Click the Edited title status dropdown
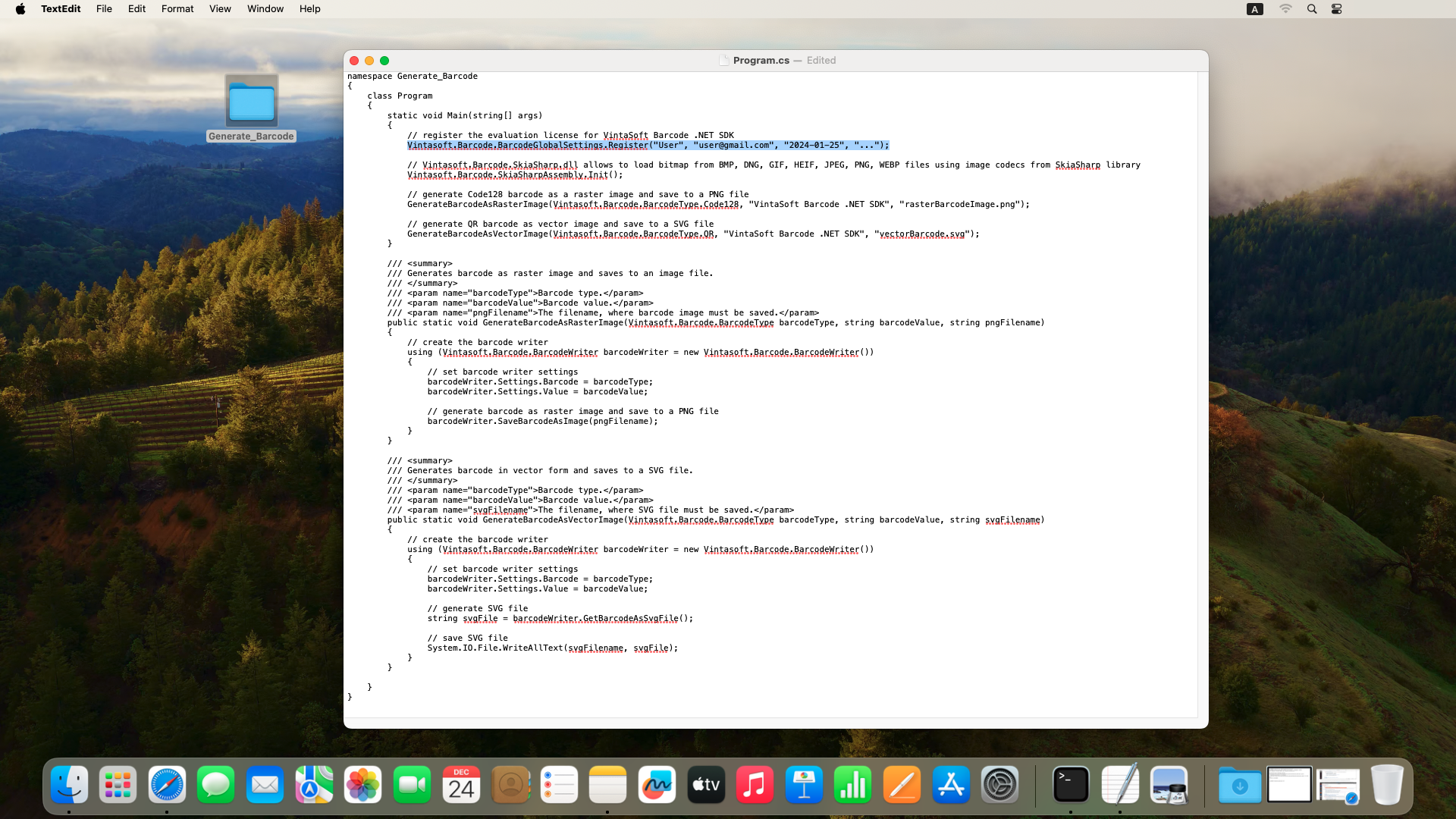This screenshot has width=1456, height=819. pos(821,61)
